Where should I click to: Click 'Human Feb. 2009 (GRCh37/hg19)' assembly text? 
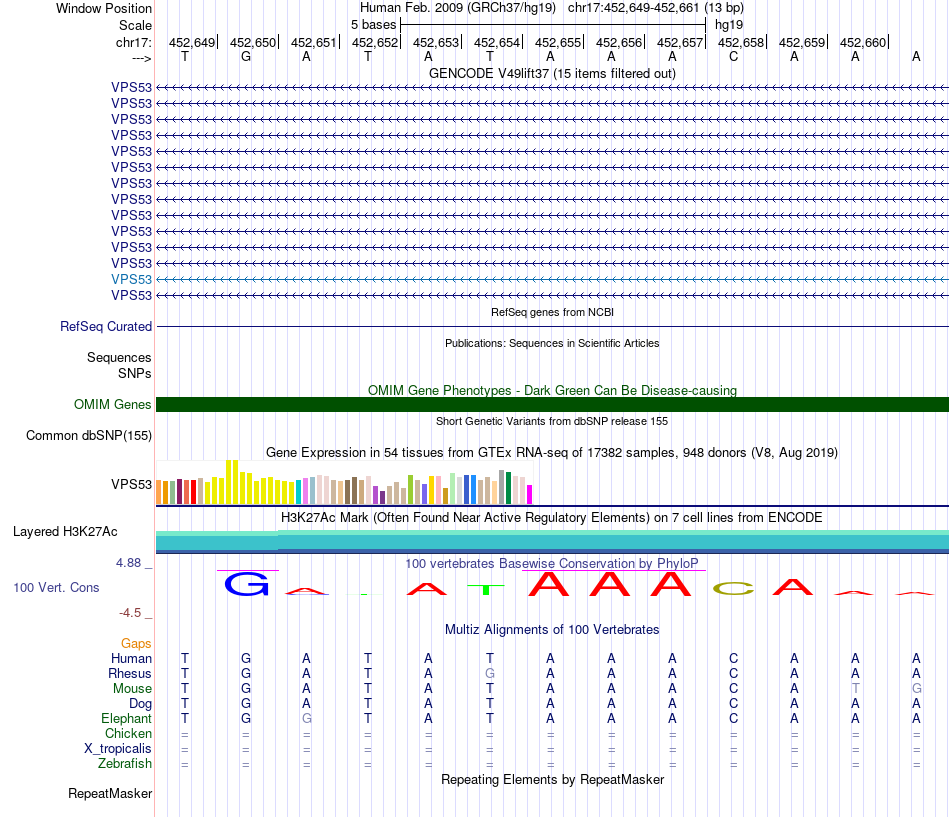click(458, 8)
